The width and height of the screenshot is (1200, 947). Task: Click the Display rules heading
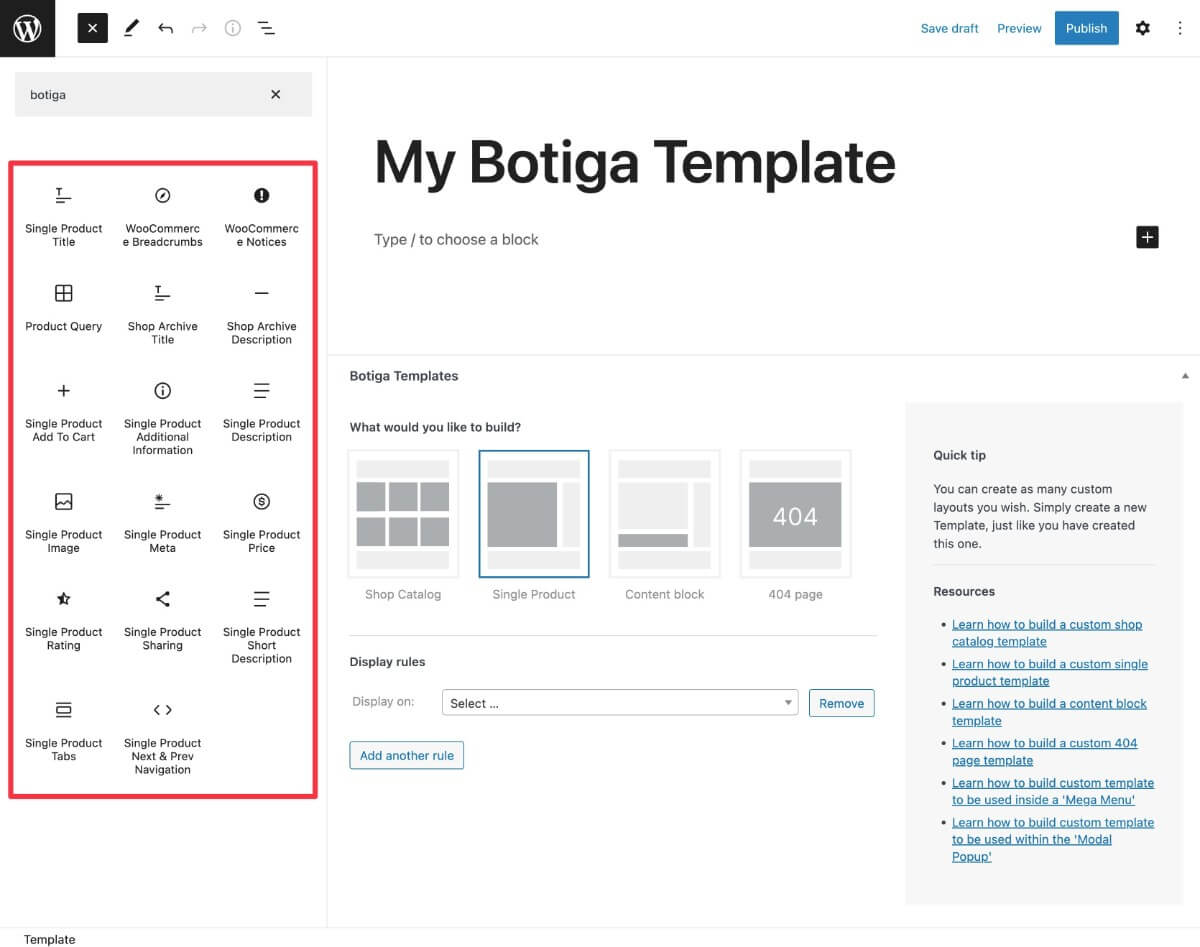point(387,661)
